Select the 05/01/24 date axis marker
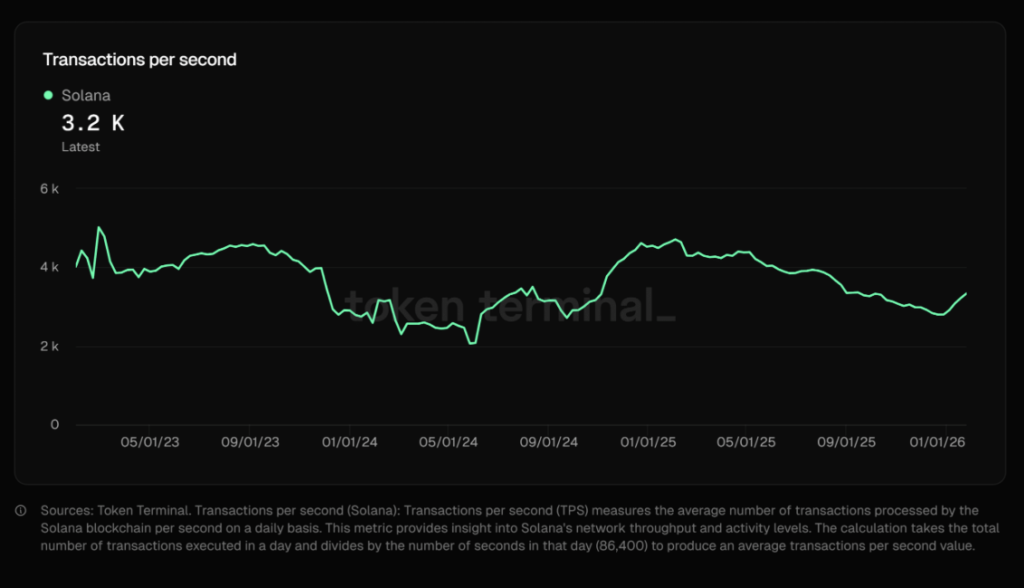The width and height of the screenshot is (1024, 588). pyautogui.click(x=449, y=442)
